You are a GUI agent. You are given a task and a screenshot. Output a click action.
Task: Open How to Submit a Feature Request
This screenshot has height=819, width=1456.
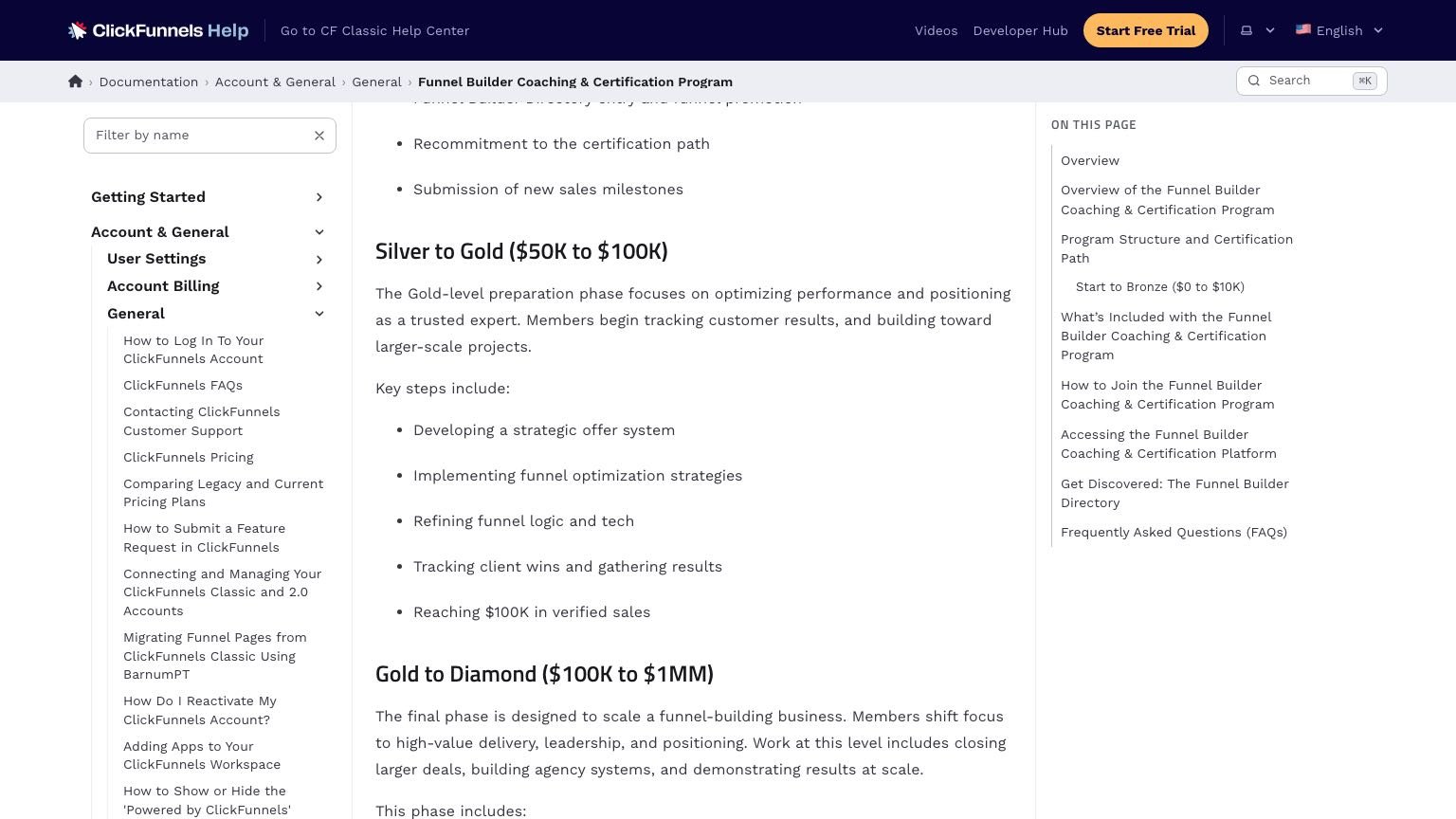click(204, 538)
